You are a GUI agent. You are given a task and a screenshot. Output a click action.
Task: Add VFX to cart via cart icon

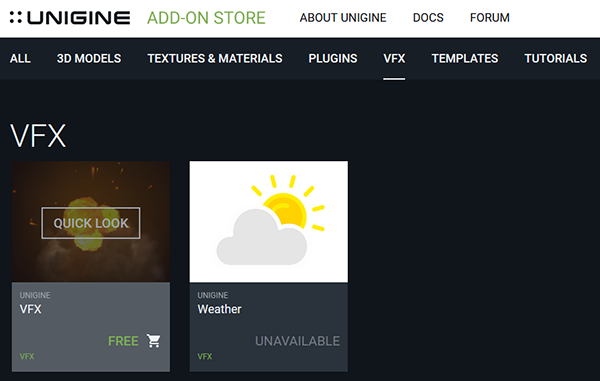click(154, 340)
